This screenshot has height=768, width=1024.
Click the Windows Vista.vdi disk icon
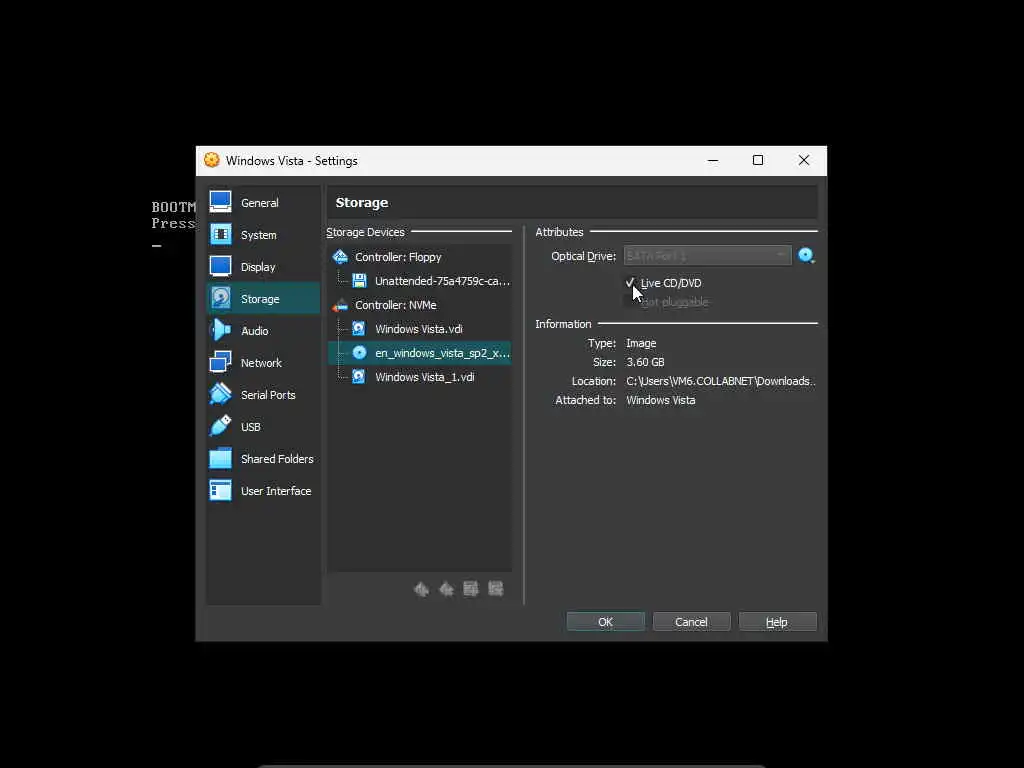pos(359,328)
